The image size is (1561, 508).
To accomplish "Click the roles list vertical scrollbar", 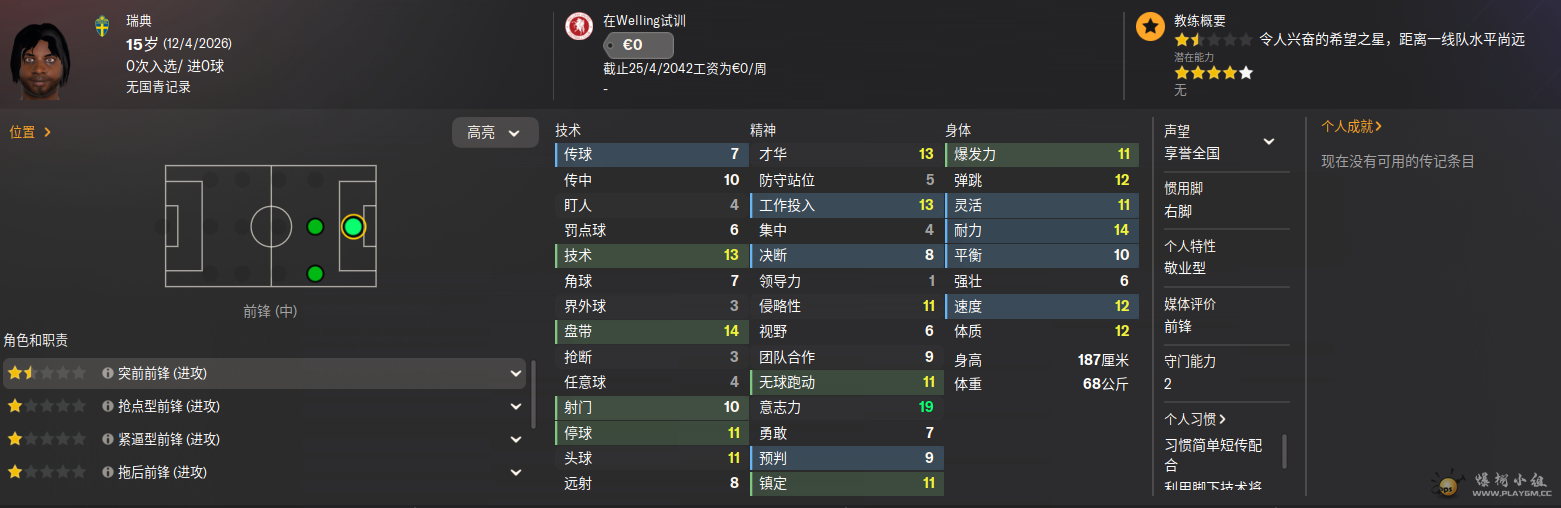I will pyautogui.click(x=533, y=395).
